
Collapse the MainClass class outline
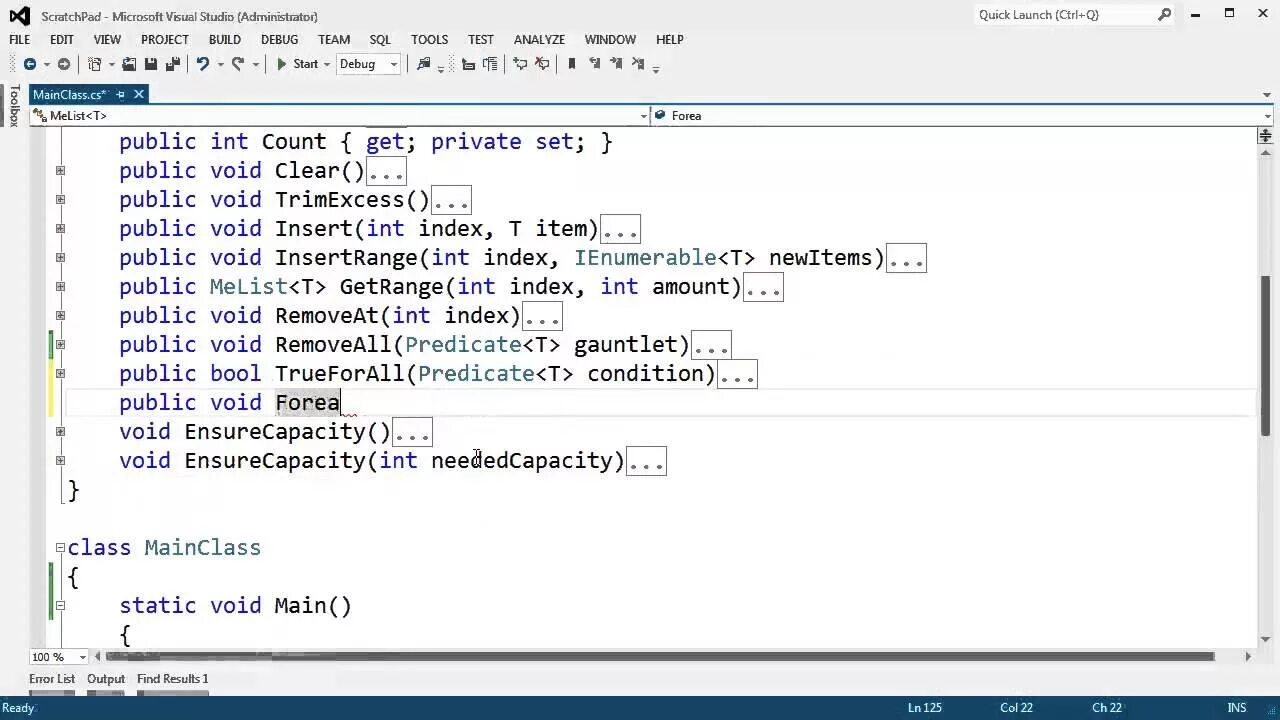coord(60,547)
